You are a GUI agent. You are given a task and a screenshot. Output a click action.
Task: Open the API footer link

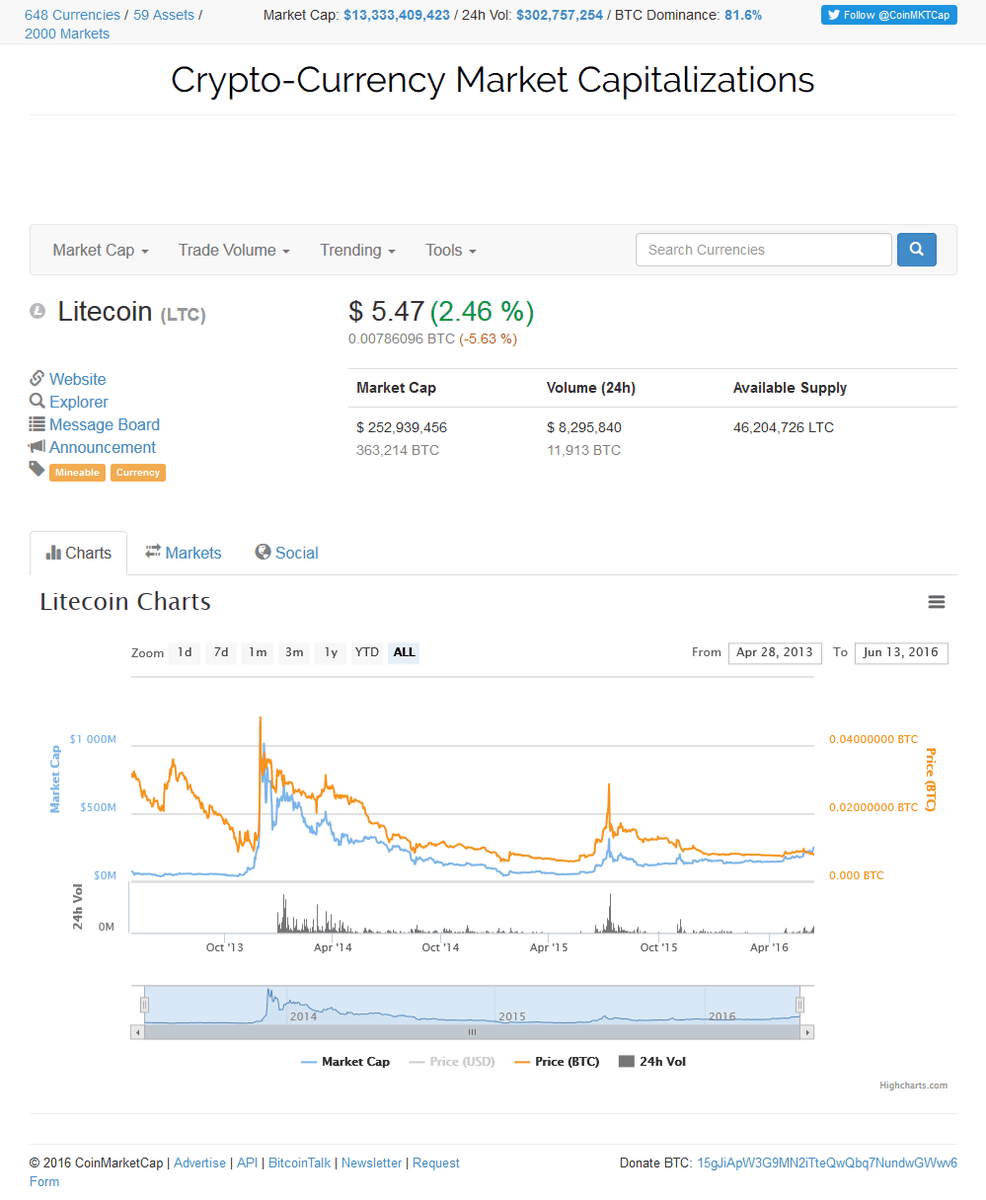pyautogui.click(x=247, y=1163)
